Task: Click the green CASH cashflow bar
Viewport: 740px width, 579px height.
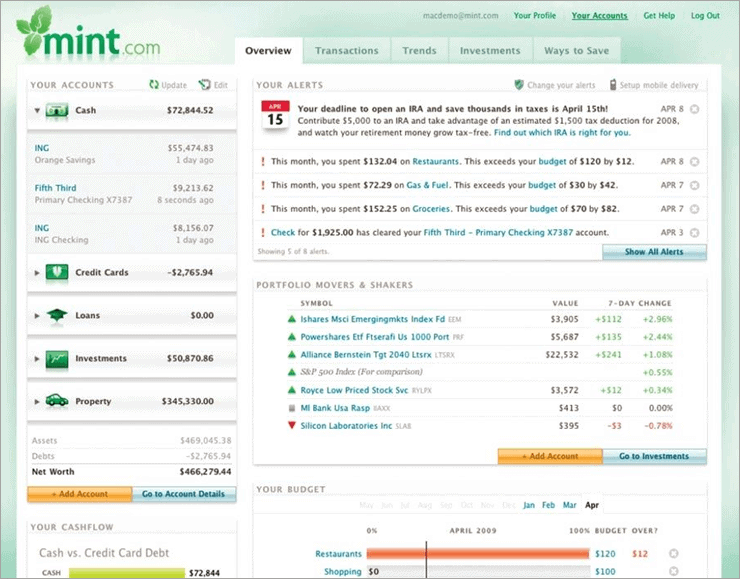Action: tap(127, 573)
